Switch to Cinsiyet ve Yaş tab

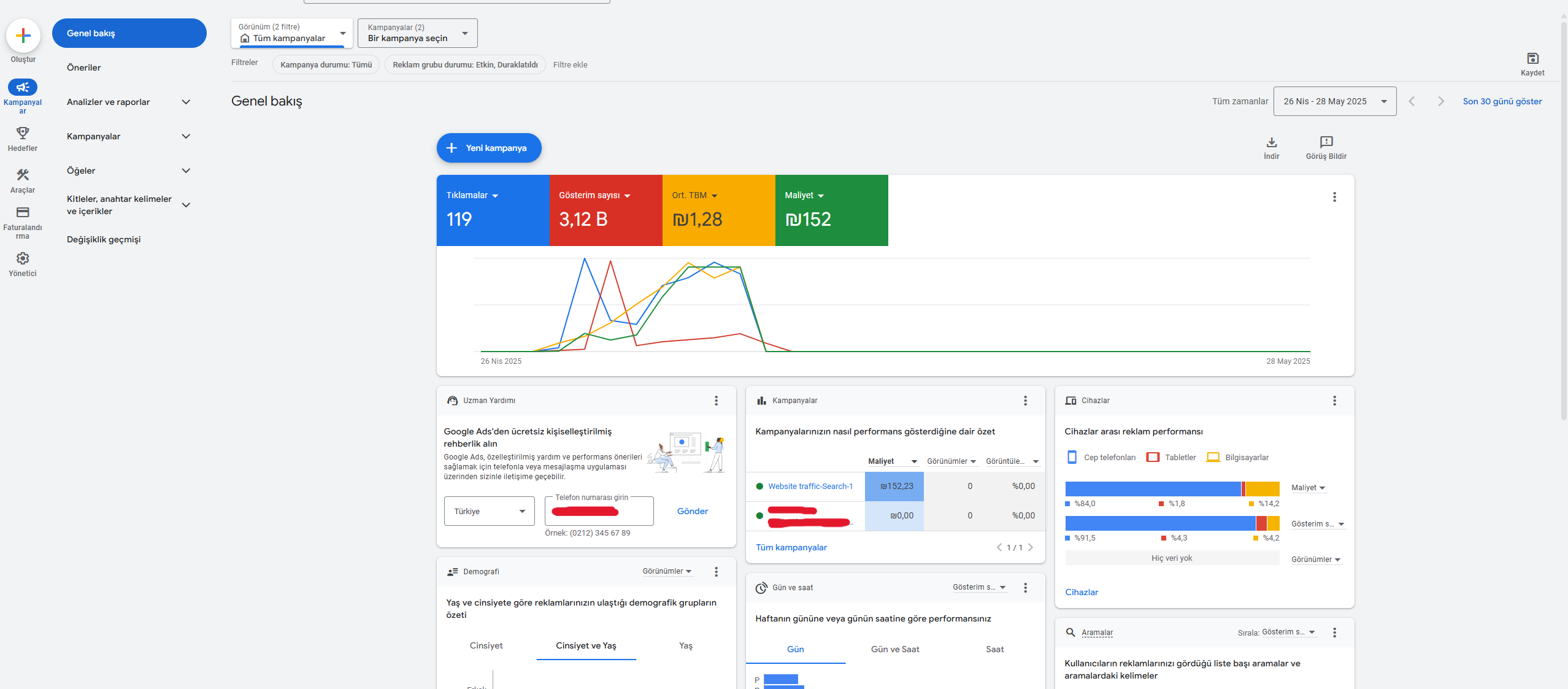tap(586, 645)
